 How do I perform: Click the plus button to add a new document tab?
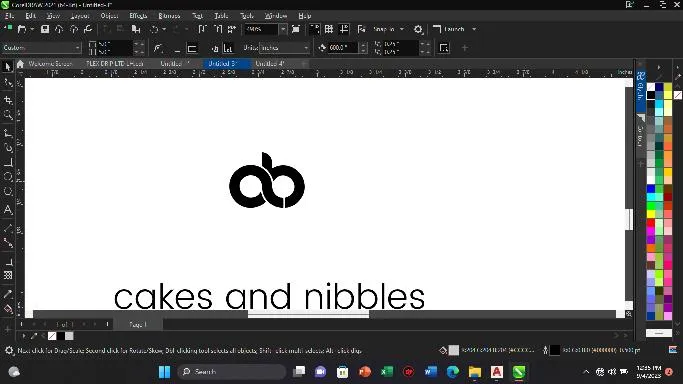pyautogui.click(x=304, y=64)
